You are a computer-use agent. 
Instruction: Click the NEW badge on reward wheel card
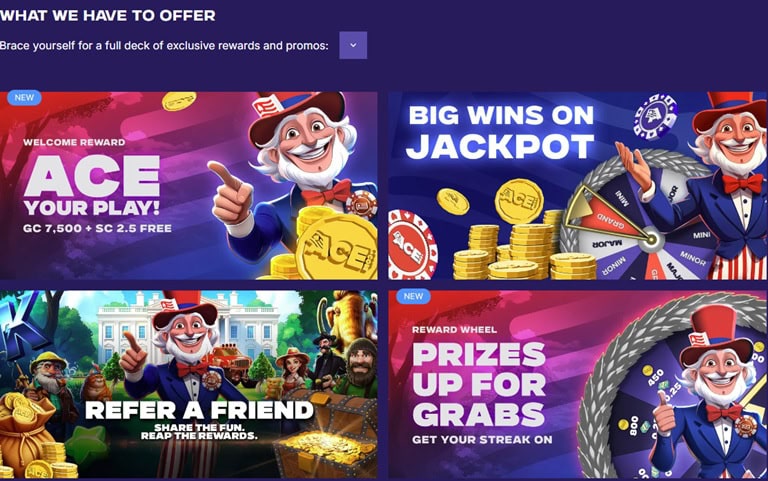[413, 296]
